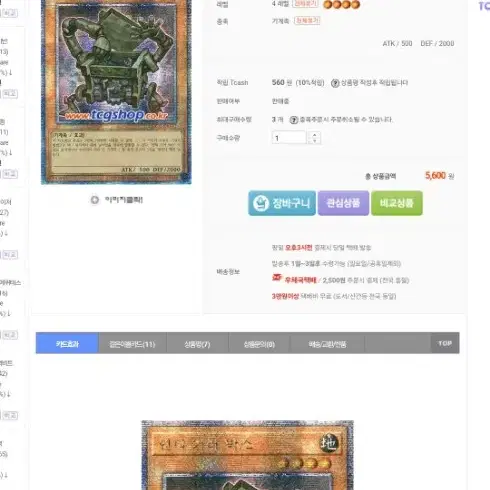
Task: Switch to the 같은이름카드(11) tab
Action: (132, 343)
